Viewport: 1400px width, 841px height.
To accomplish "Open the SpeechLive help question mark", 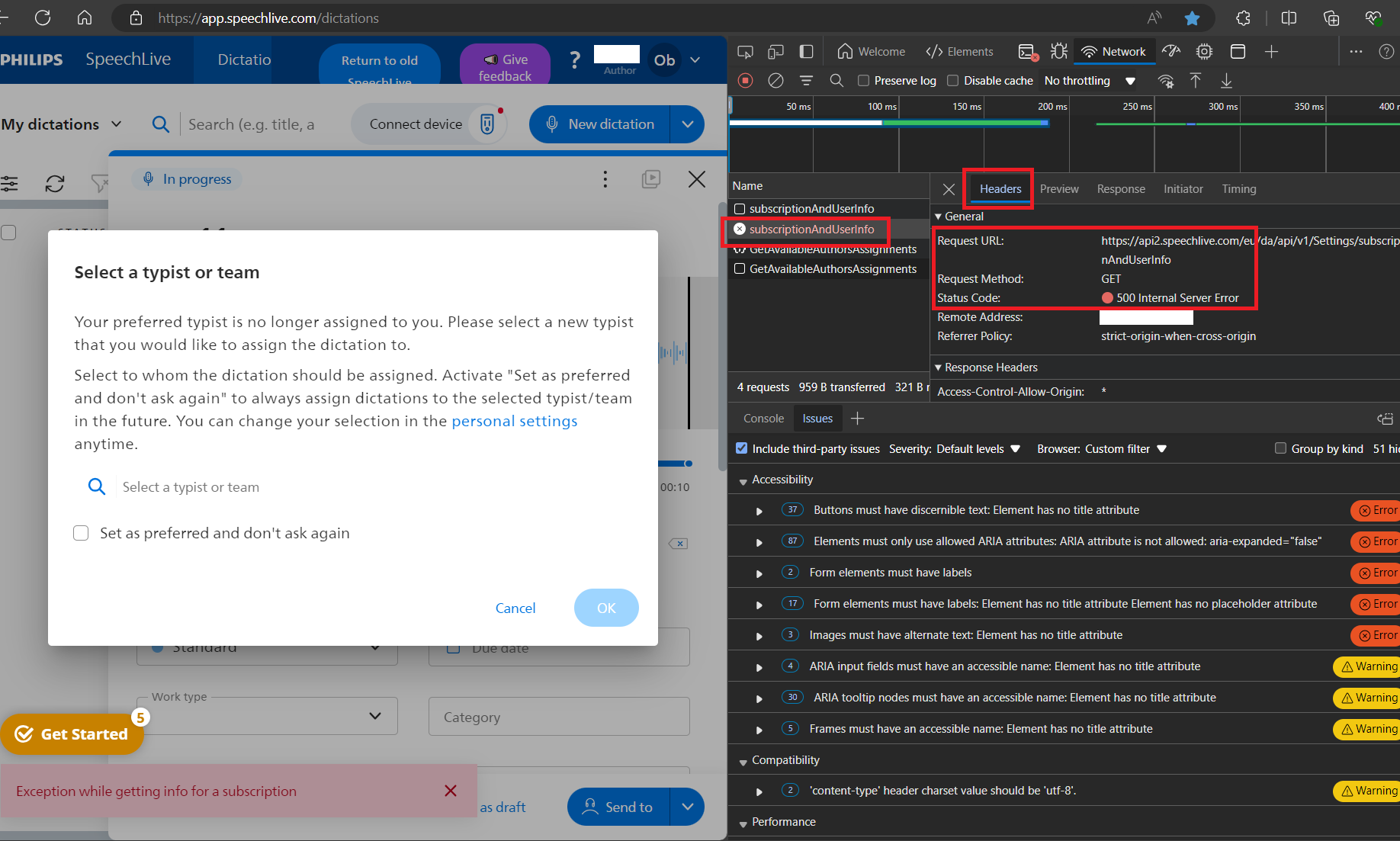I will click(575, 60).
